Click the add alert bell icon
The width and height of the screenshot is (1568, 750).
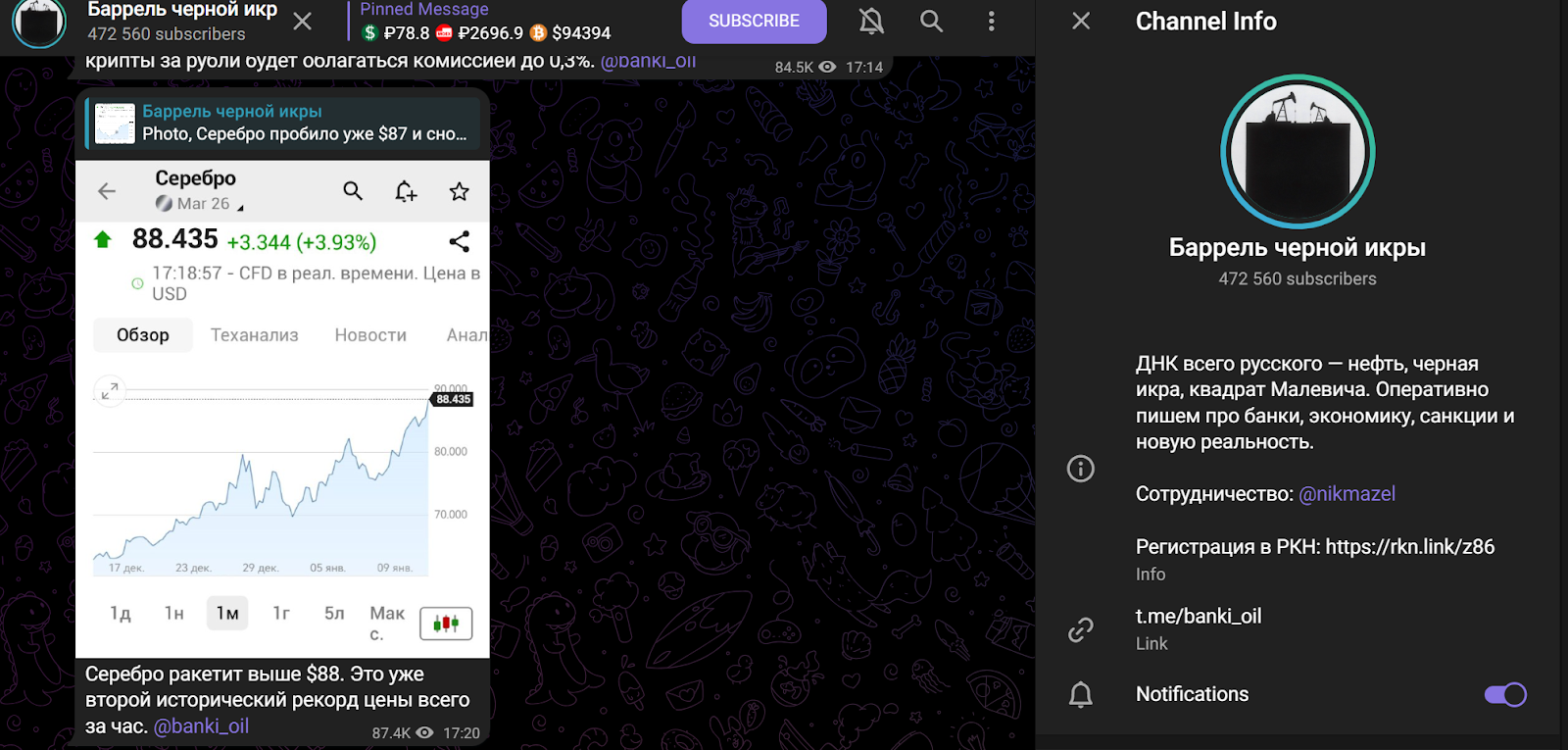(x=406, y=191)
